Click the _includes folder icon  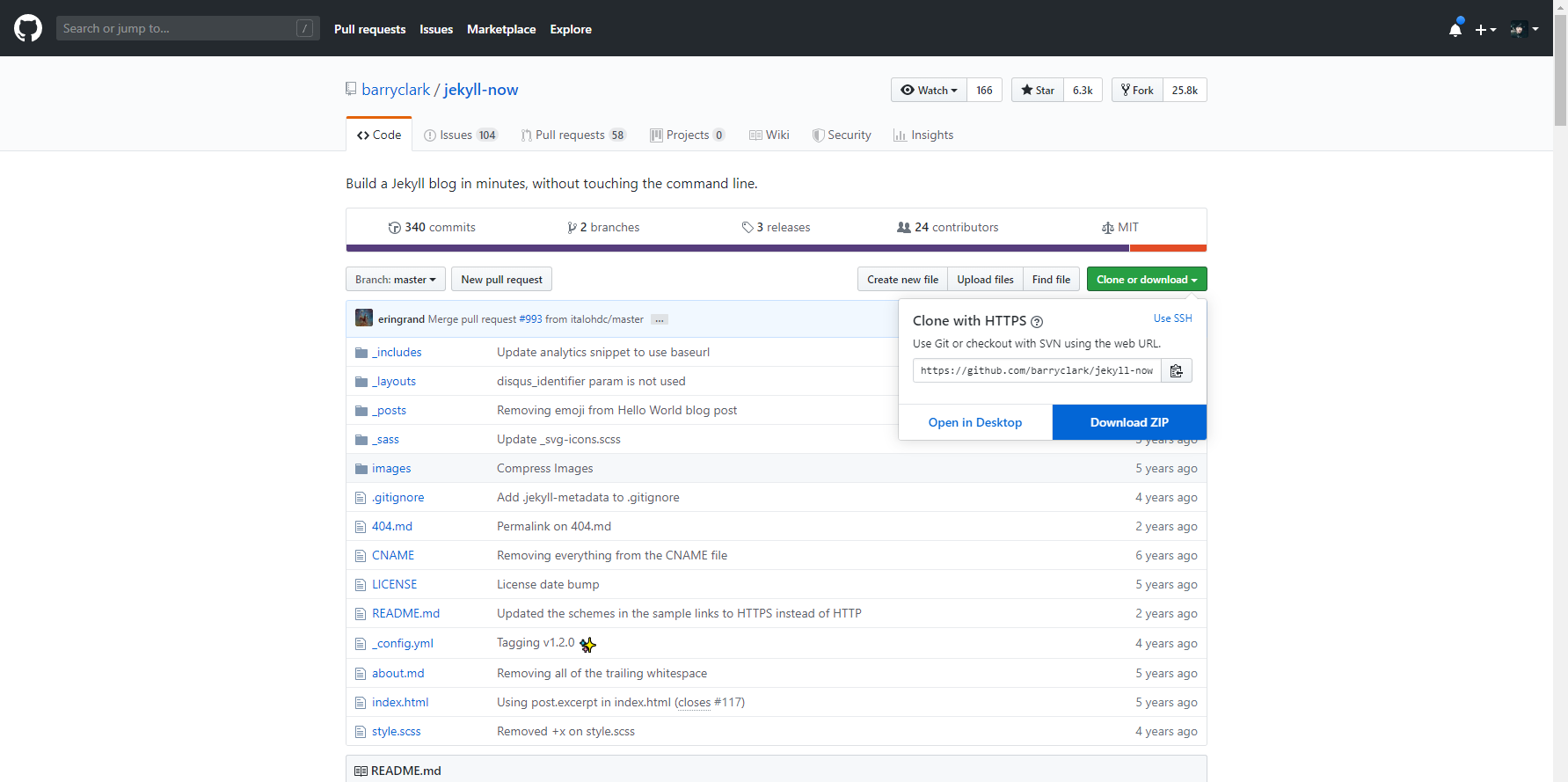[x=361, y=353]
